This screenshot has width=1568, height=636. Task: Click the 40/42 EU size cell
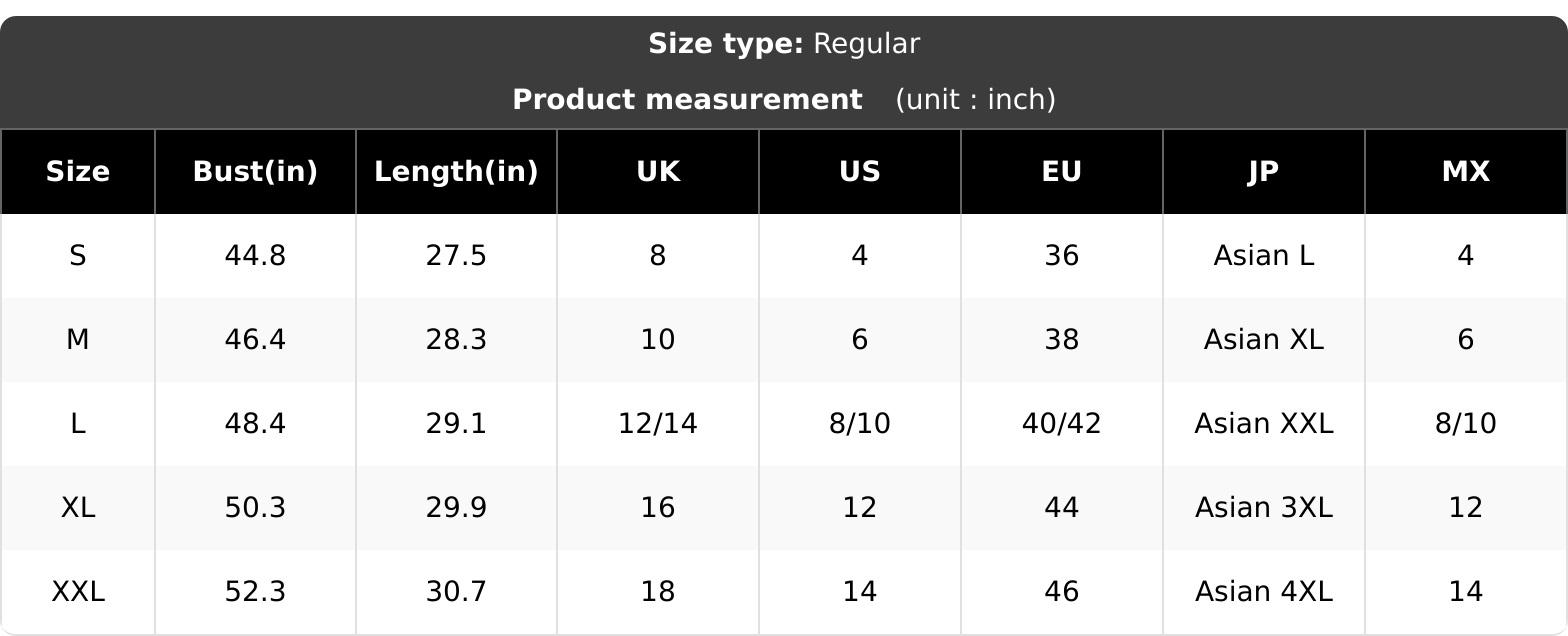1062,424
